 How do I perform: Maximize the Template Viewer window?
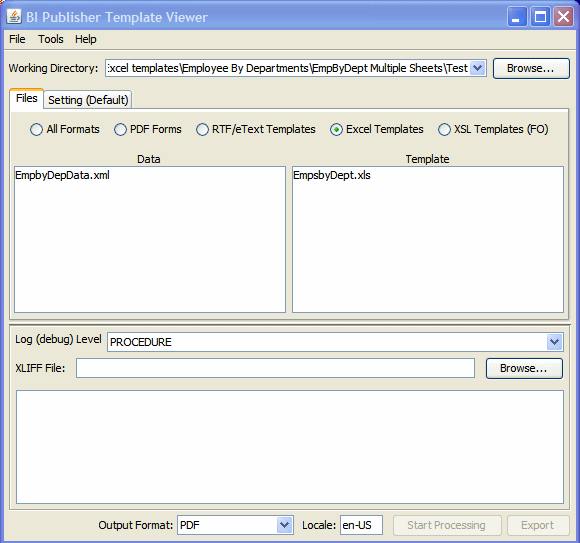tap(540, 17)
